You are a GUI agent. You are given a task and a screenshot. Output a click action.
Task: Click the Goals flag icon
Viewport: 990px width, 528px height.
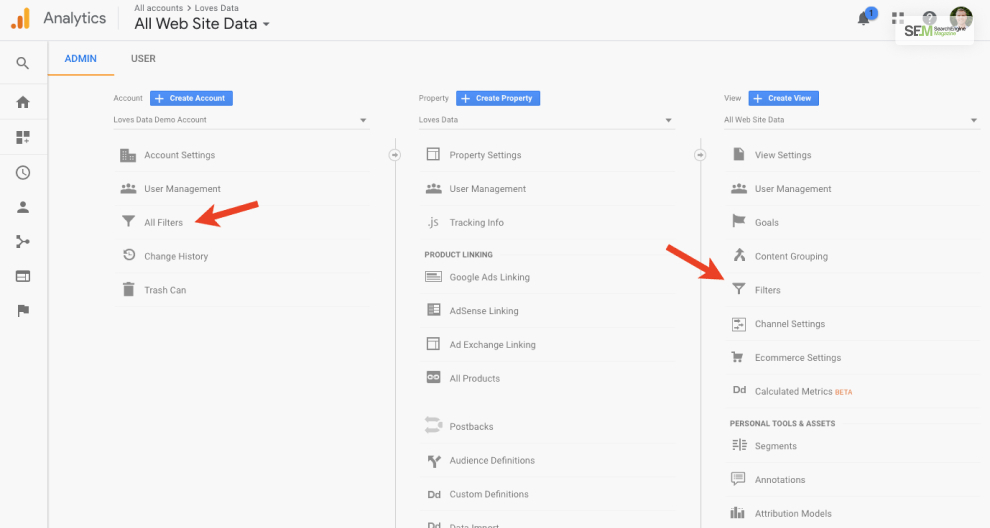(738, 221)
